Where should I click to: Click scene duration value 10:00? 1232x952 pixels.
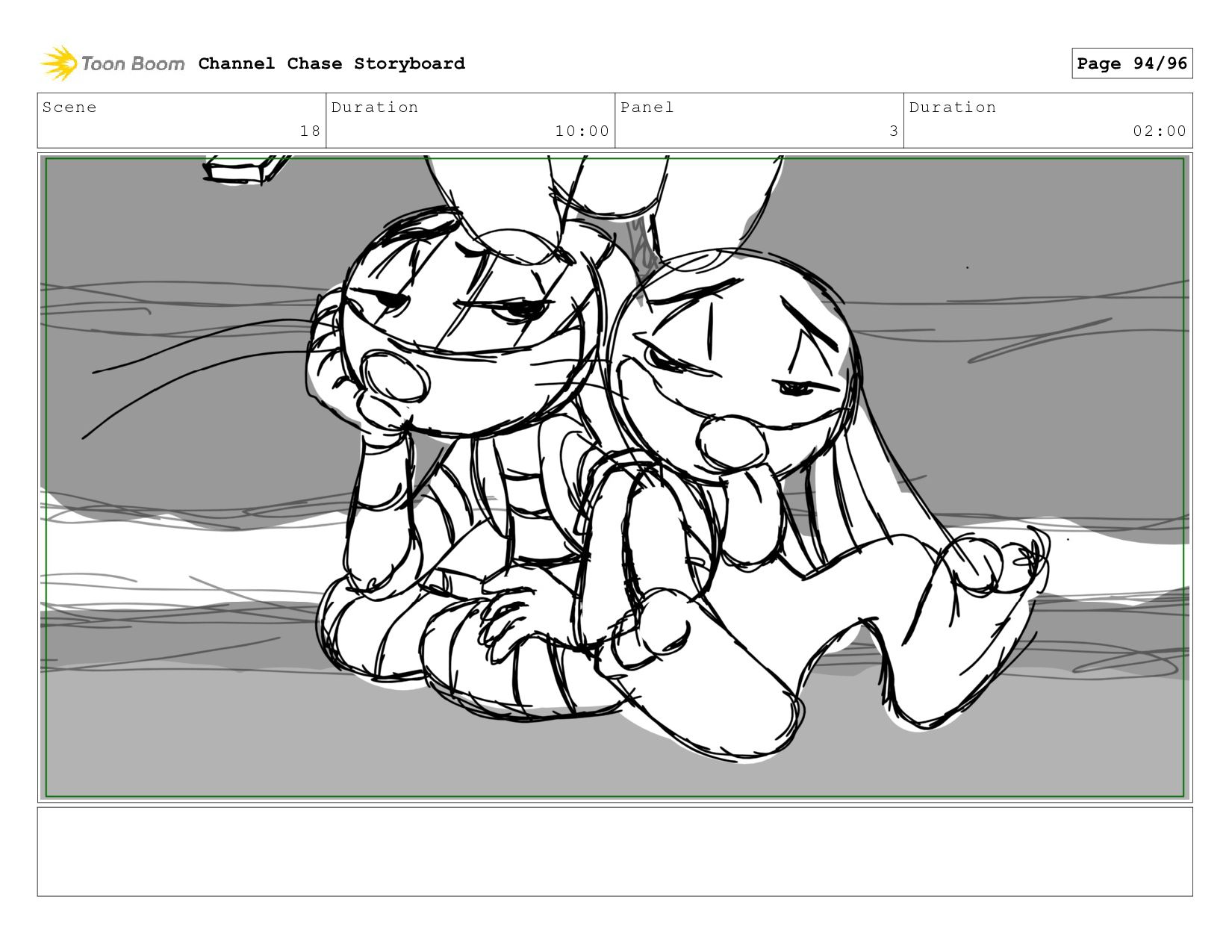click(x=582, y=131)
